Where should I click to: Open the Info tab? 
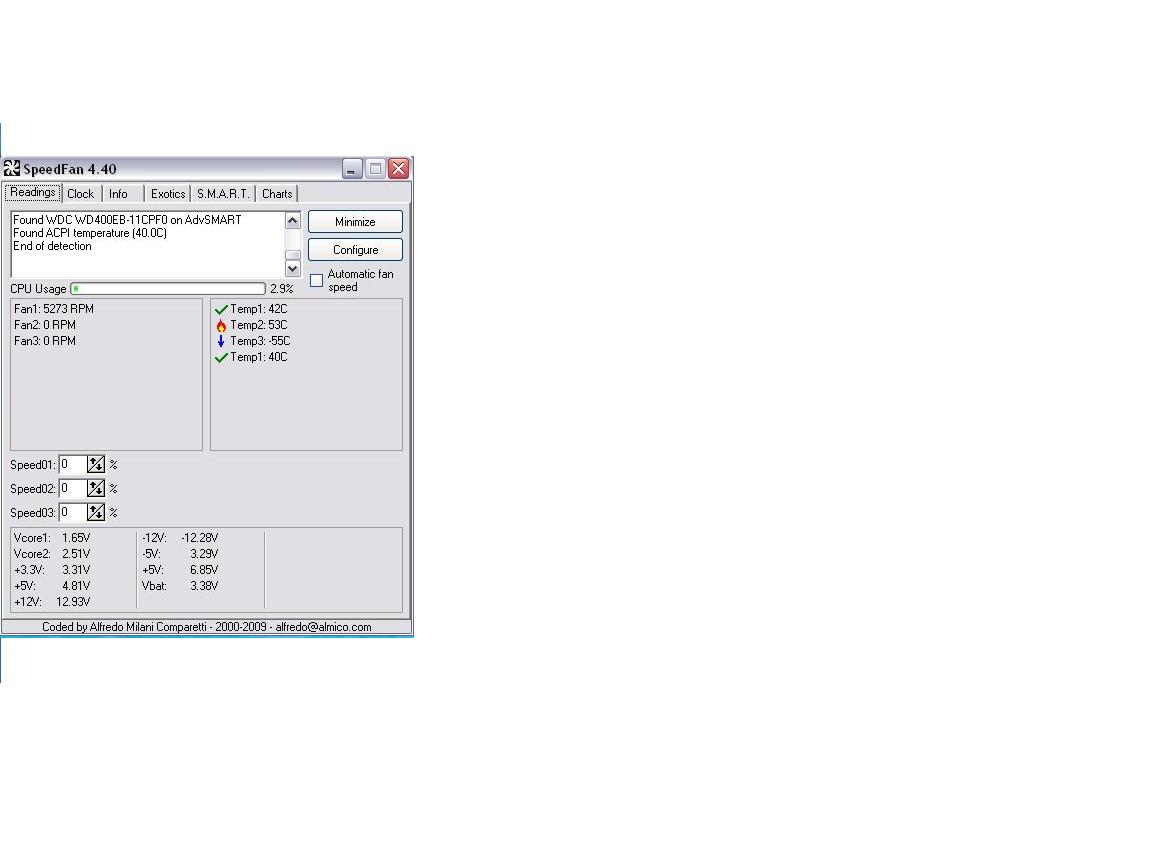[x=118, y=194]
